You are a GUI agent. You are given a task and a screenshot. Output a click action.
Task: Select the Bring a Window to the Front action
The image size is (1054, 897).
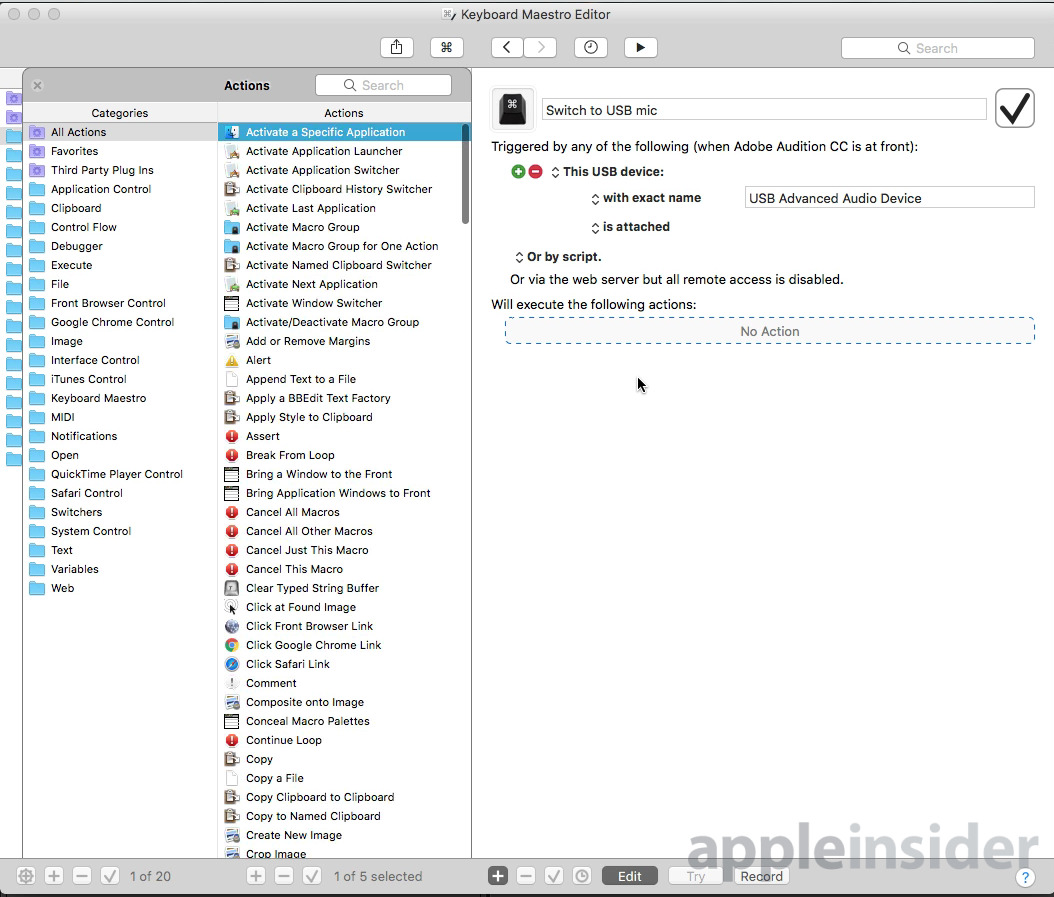[340, 474]
